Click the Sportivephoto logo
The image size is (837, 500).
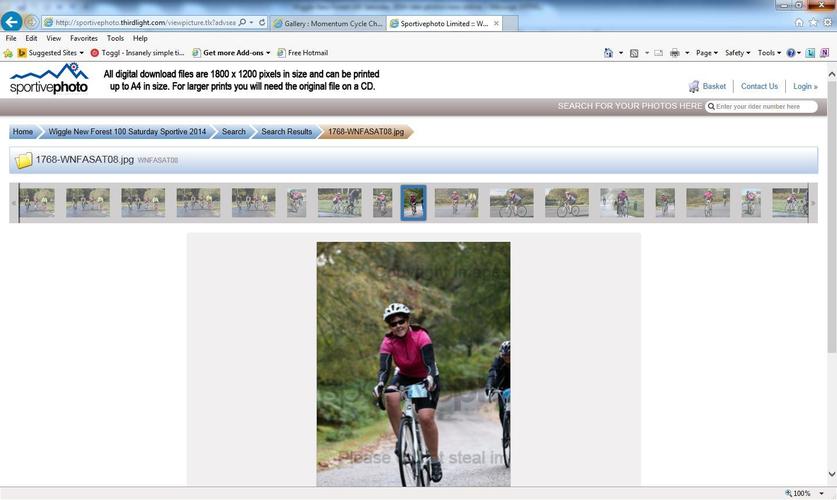coord(48,79)
